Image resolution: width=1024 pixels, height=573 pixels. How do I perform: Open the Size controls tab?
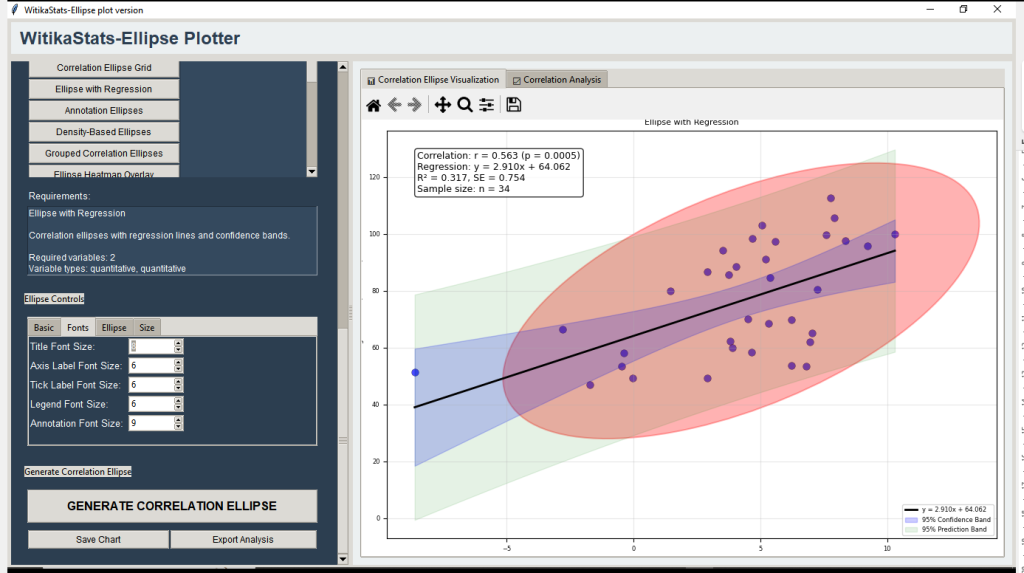coord(147,327)
